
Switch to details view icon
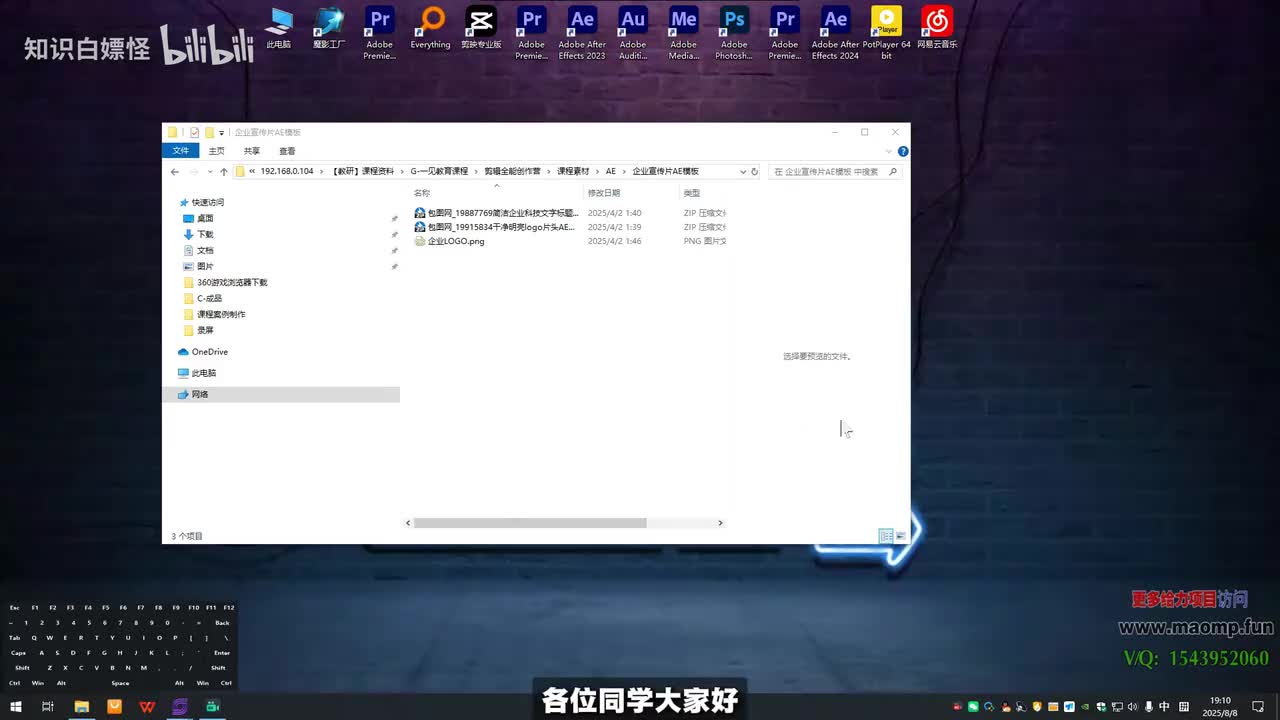click(x=885, y=536)
